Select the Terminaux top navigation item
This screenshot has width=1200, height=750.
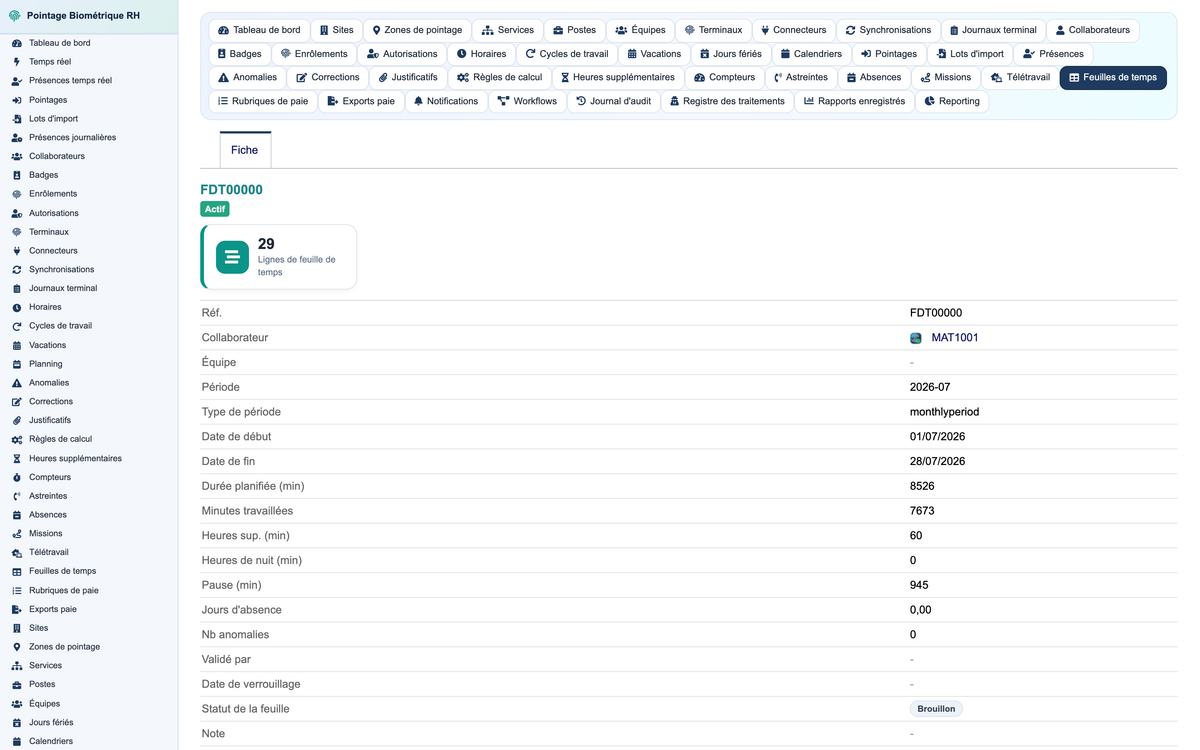713,30
